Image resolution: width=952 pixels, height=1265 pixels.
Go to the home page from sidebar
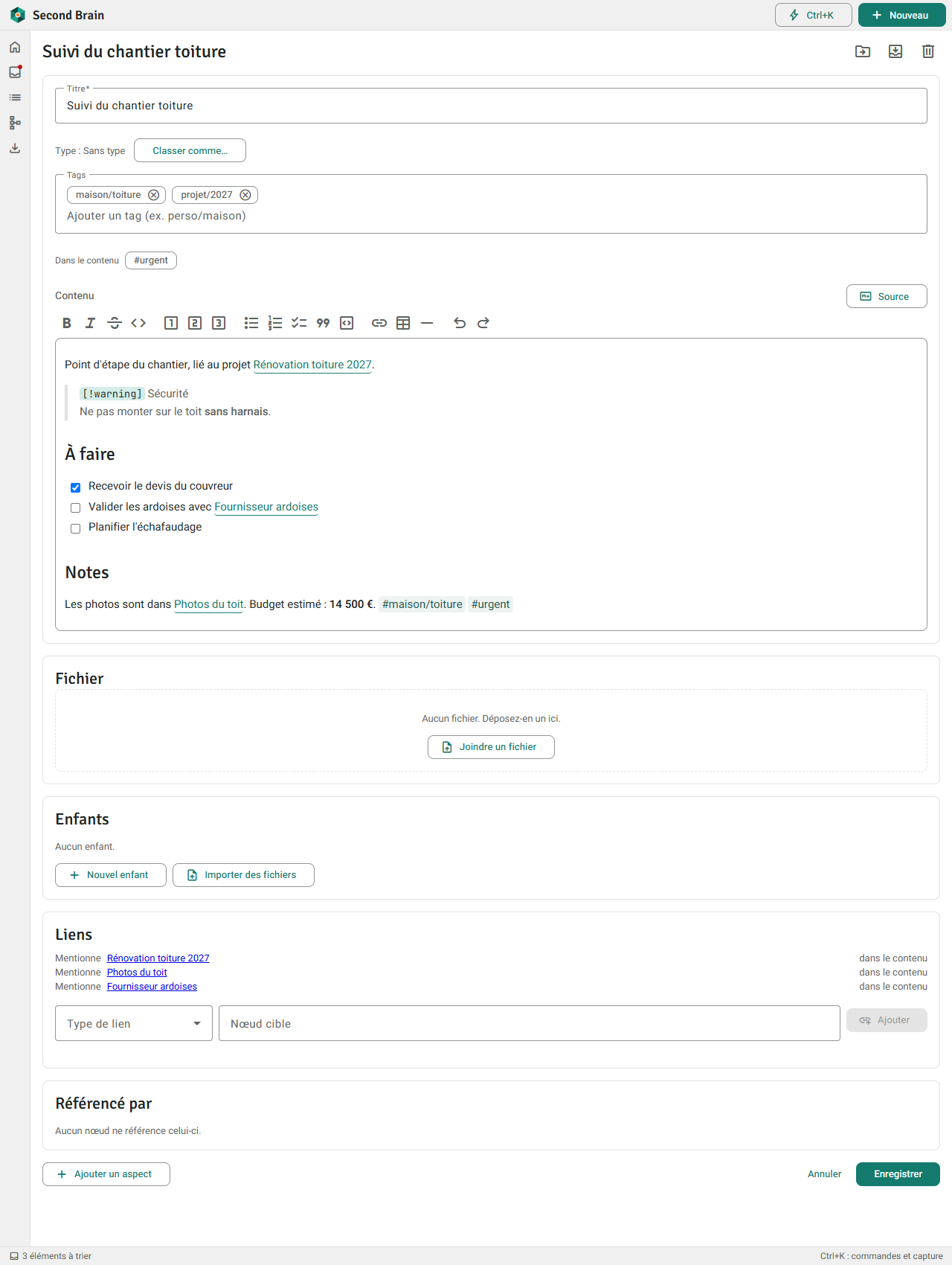(15, 48)
